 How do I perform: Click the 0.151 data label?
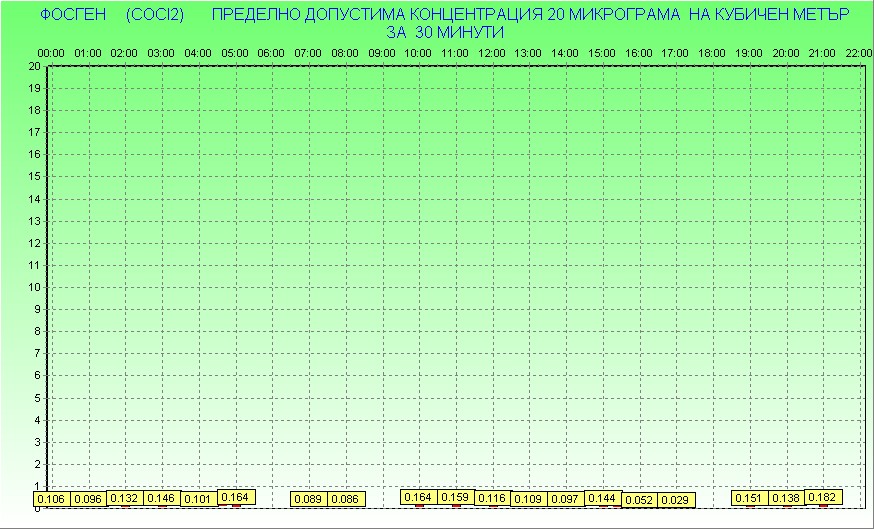(749, 498)
